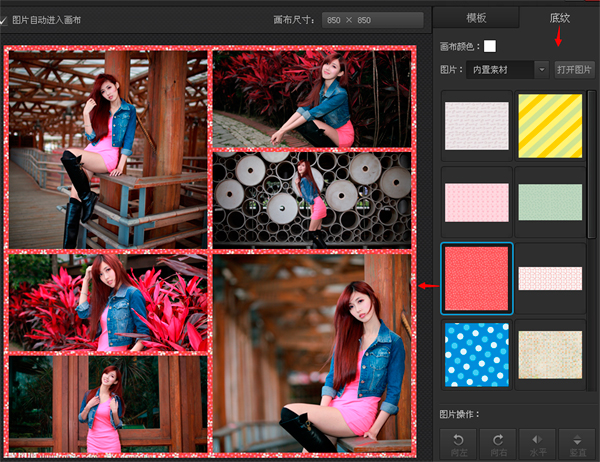This screenshot has height=462, width=600.
Task: Choose the light green texture thumbnail
Action: (550, 202)
